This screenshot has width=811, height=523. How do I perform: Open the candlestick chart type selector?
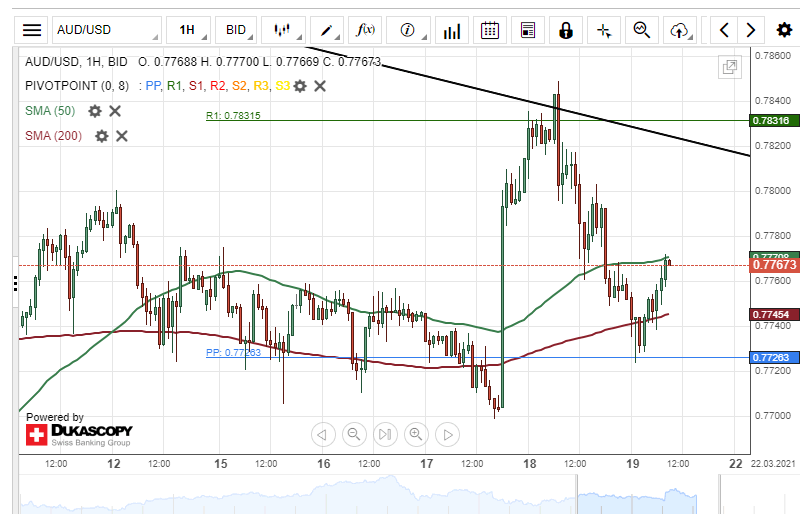pos(283,30)
